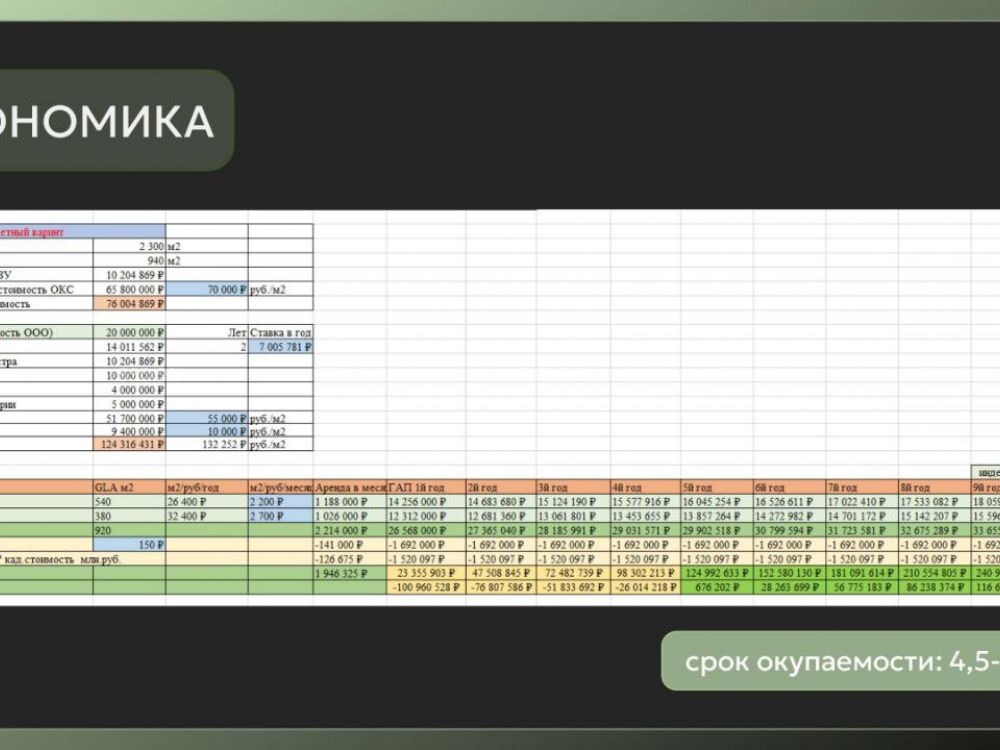Click the total cell 124 316 431 ₽
1000x750 pixels.
pos(130,444)
